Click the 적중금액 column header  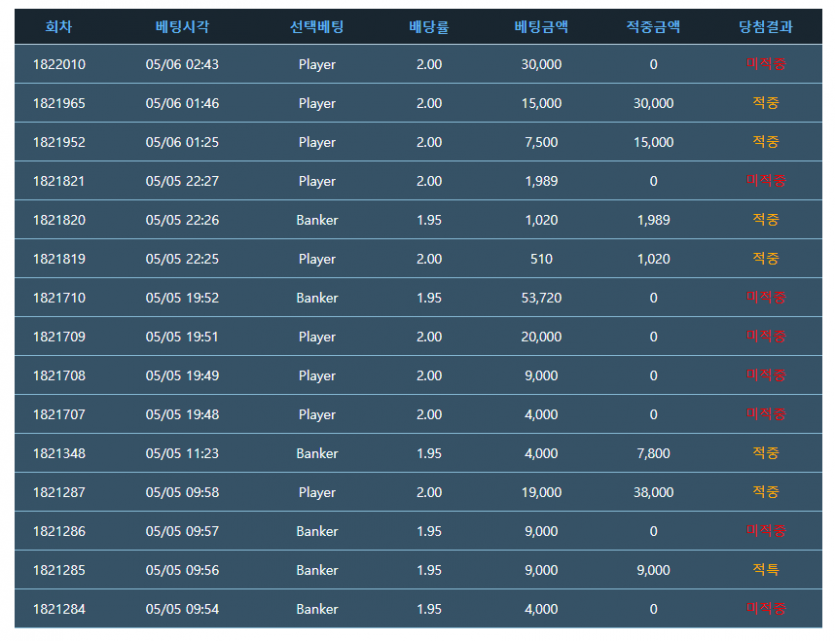click(x=653, y=27)
